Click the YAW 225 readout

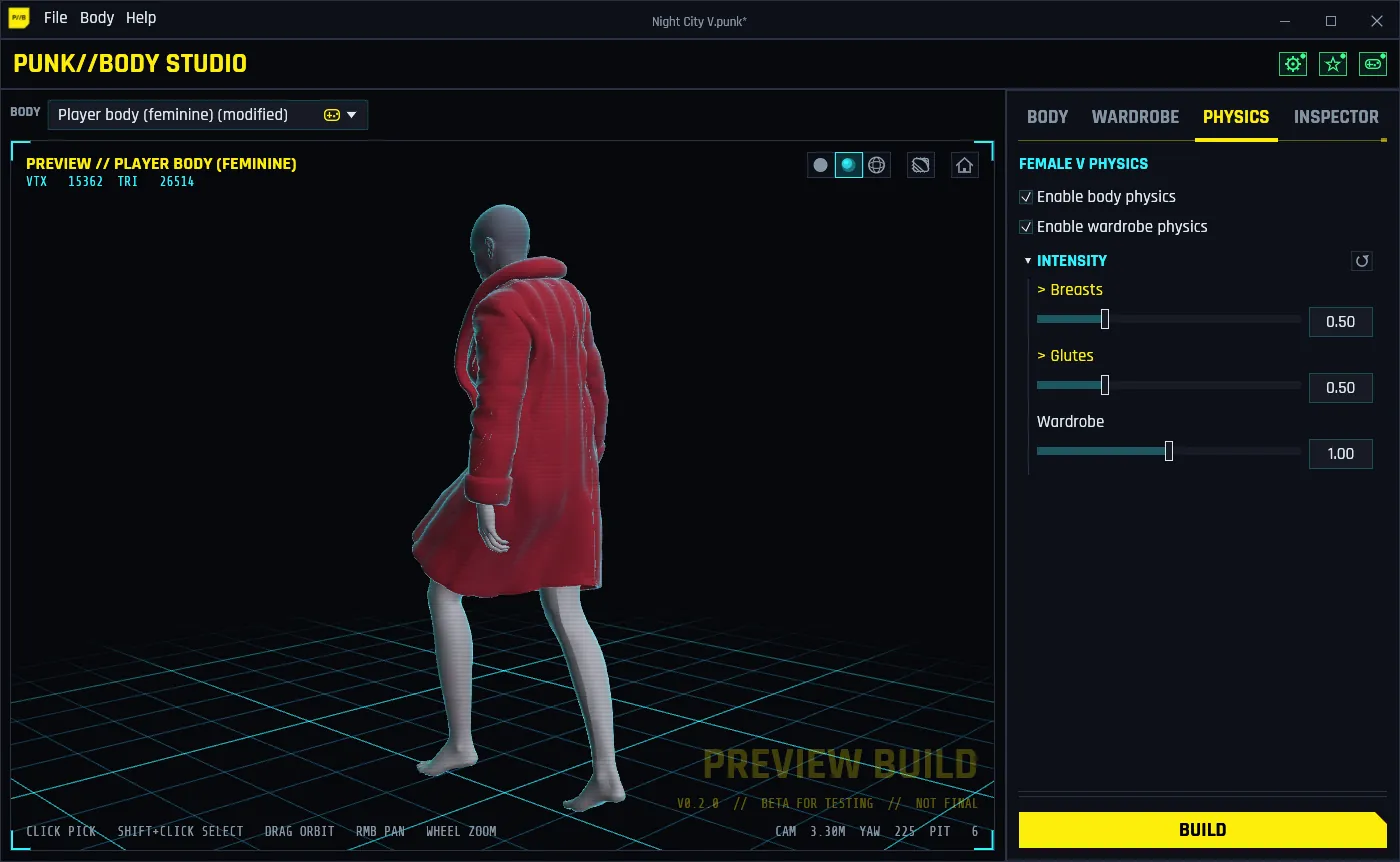[887, 831]
